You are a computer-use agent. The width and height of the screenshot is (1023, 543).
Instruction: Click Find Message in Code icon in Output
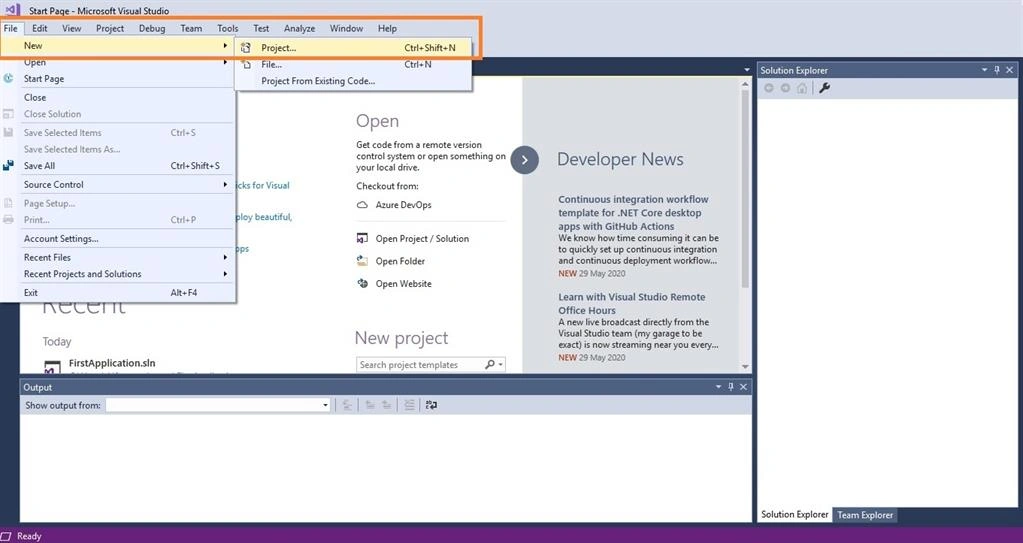coord(347,405)
